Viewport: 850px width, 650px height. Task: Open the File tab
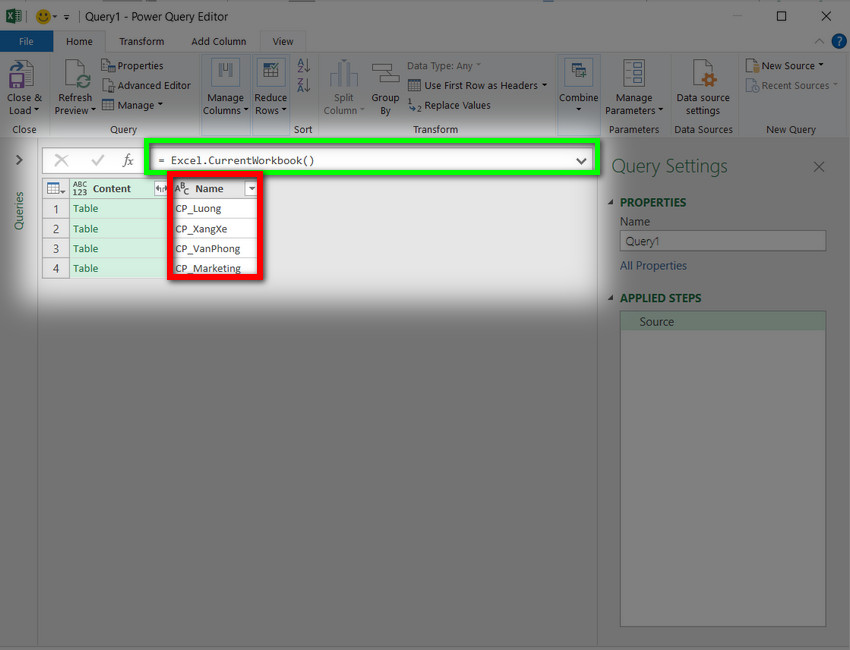tap(26, 41)
